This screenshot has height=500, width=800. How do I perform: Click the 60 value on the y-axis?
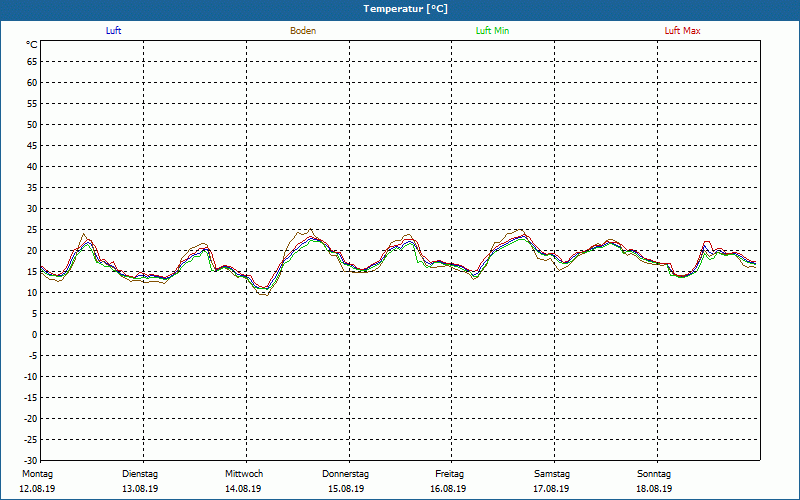point(32,83)
